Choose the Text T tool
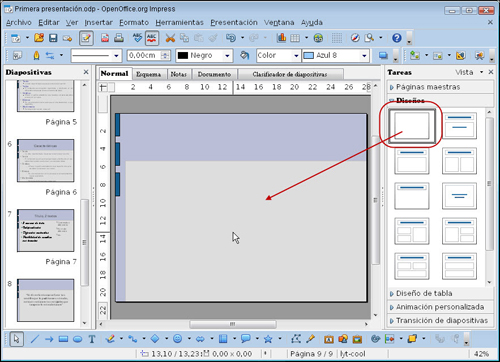 (92, 339)
